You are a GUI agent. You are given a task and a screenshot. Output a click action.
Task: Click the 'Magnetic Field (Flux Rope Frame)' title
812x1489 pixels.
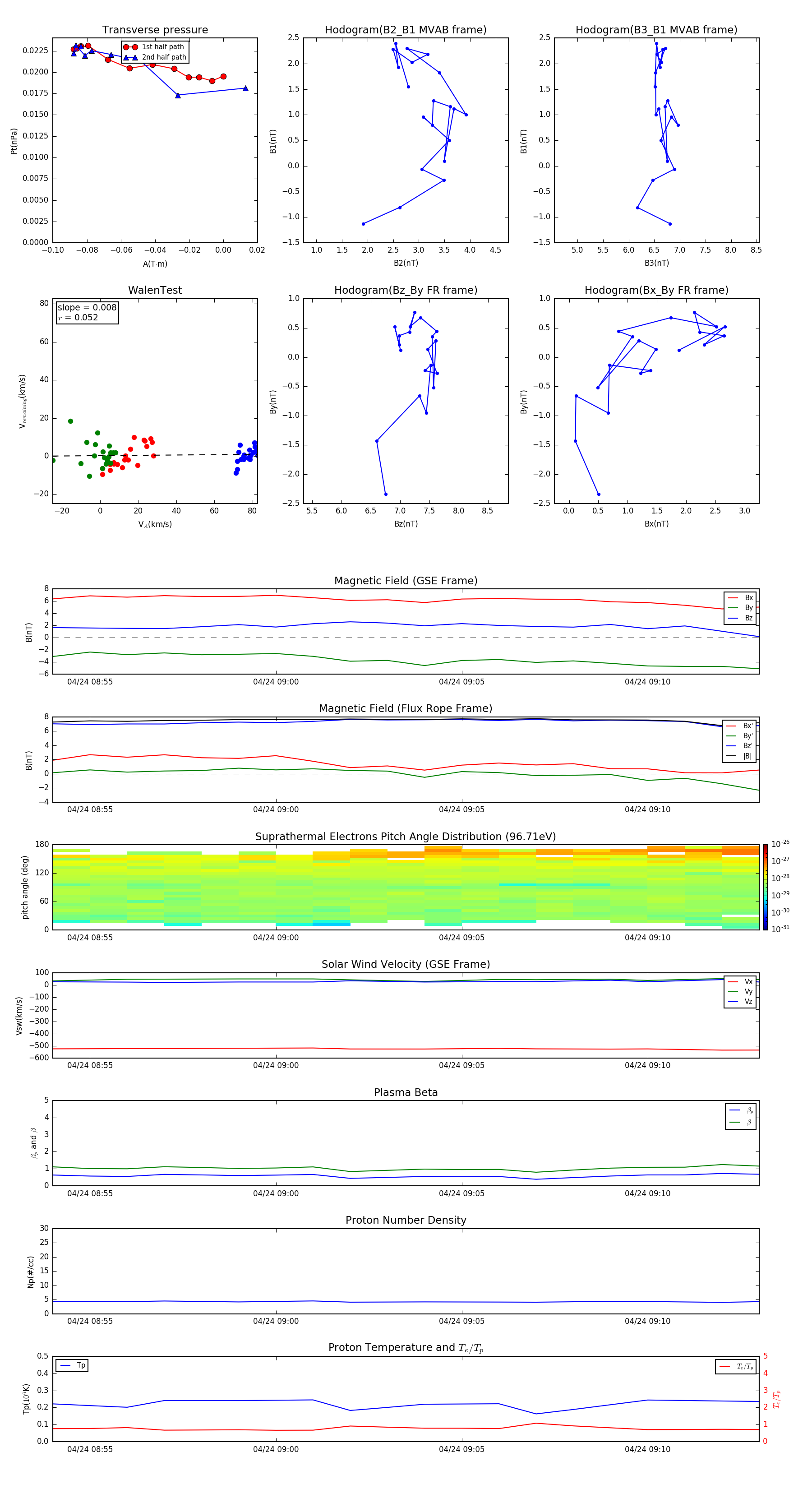pyautogui.click(x=406, y=709)
